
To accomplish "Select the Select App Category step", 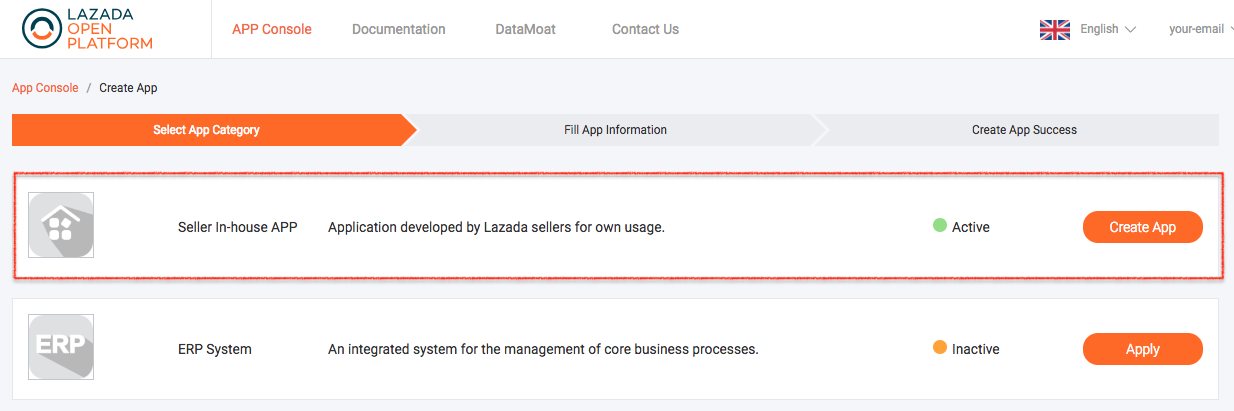I will [x=206, y=130].
